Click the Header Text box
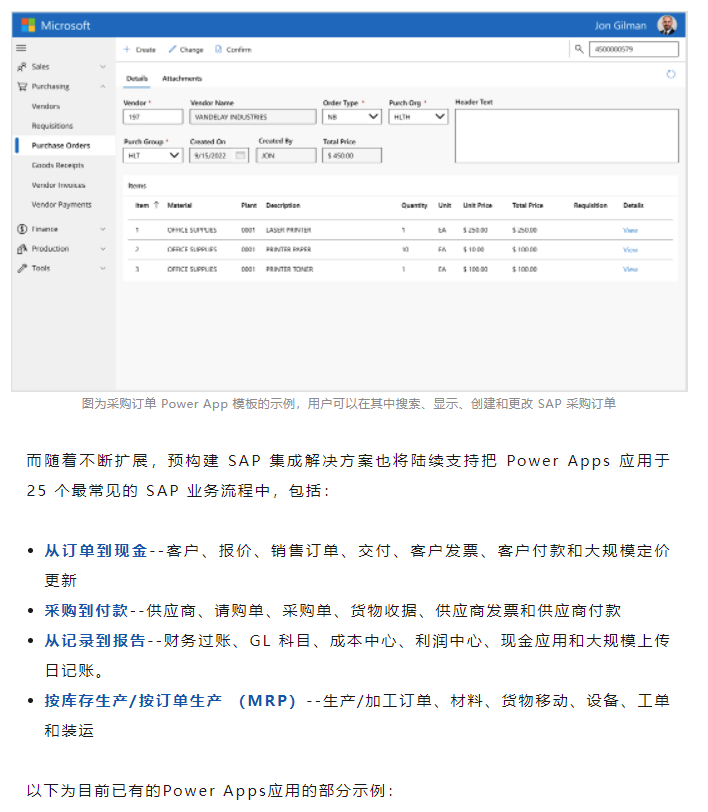Viewport: 708px width, 812px height. (x=567, y=136)
